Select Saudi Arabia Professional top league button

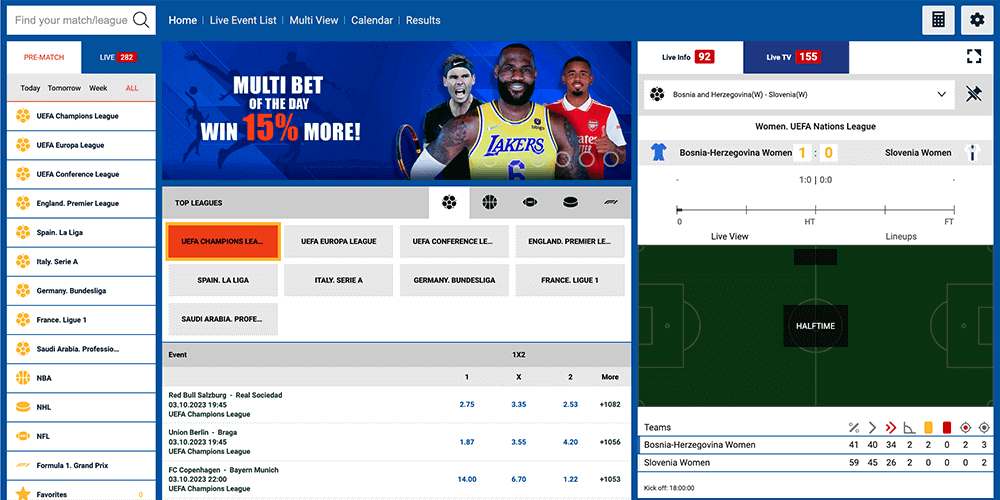223,319
